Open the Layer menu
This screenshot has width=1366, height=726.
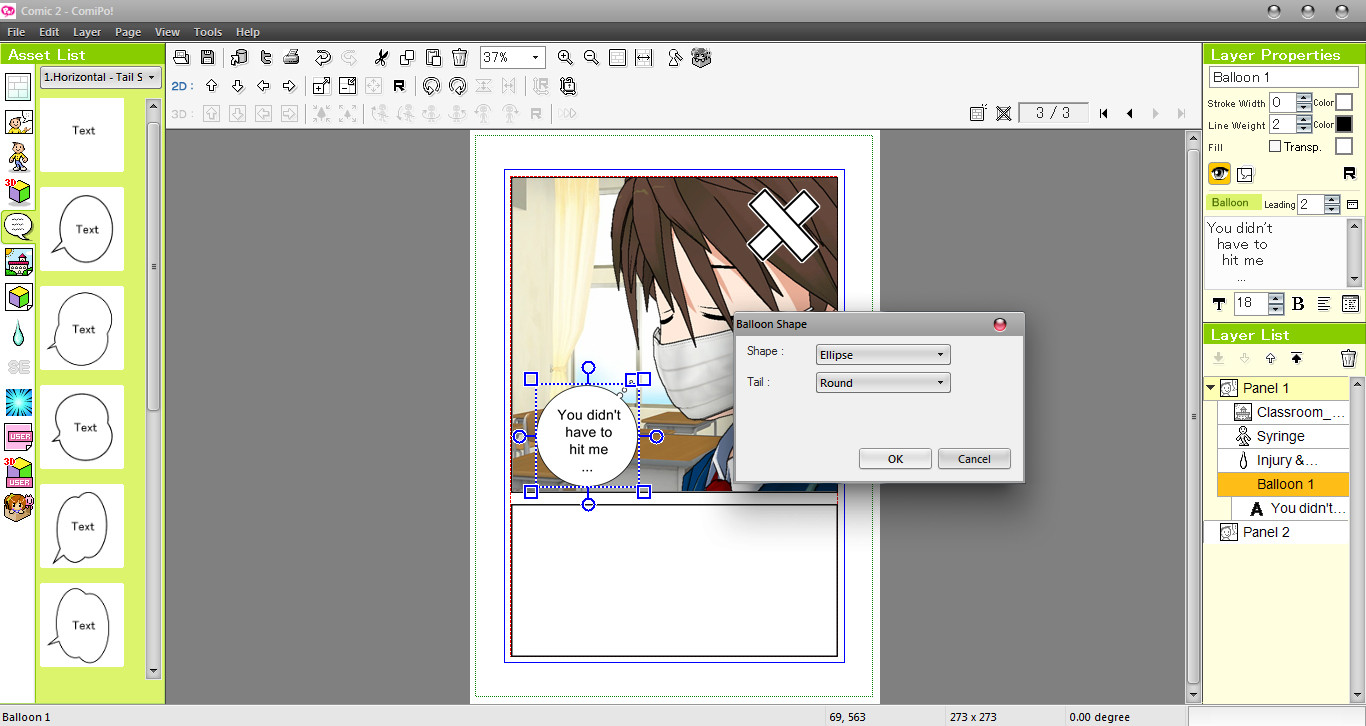(87, 31)
